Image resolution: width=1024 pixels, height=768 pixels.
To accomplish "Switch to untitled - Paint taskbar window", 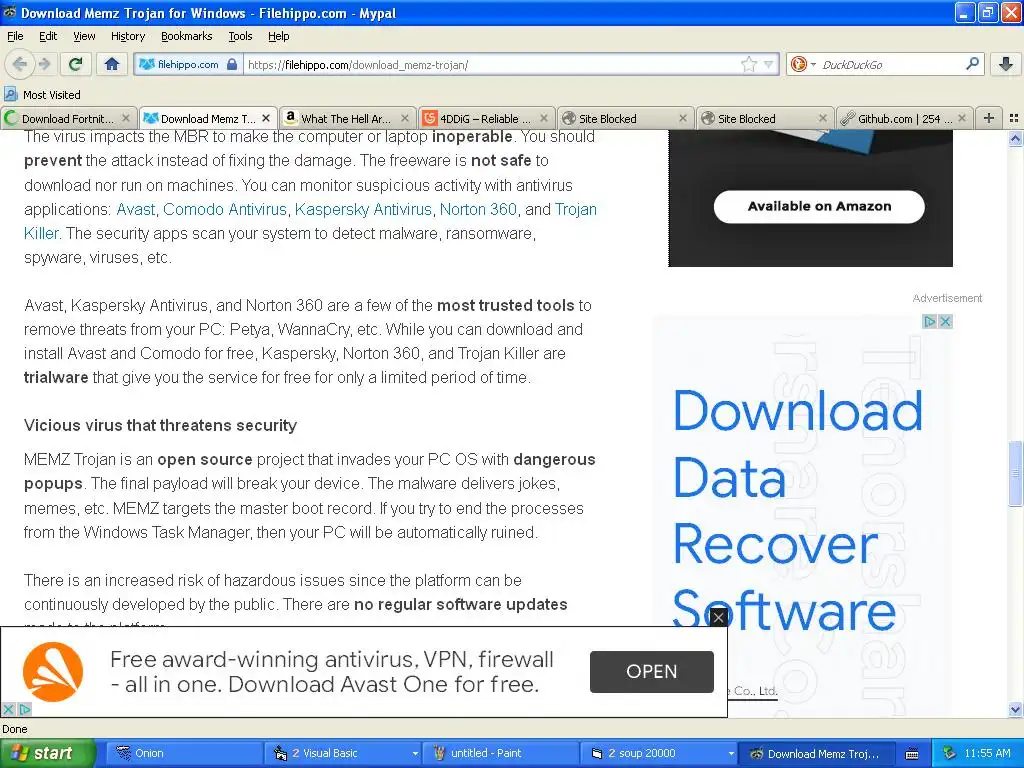I will coord(500,754).
